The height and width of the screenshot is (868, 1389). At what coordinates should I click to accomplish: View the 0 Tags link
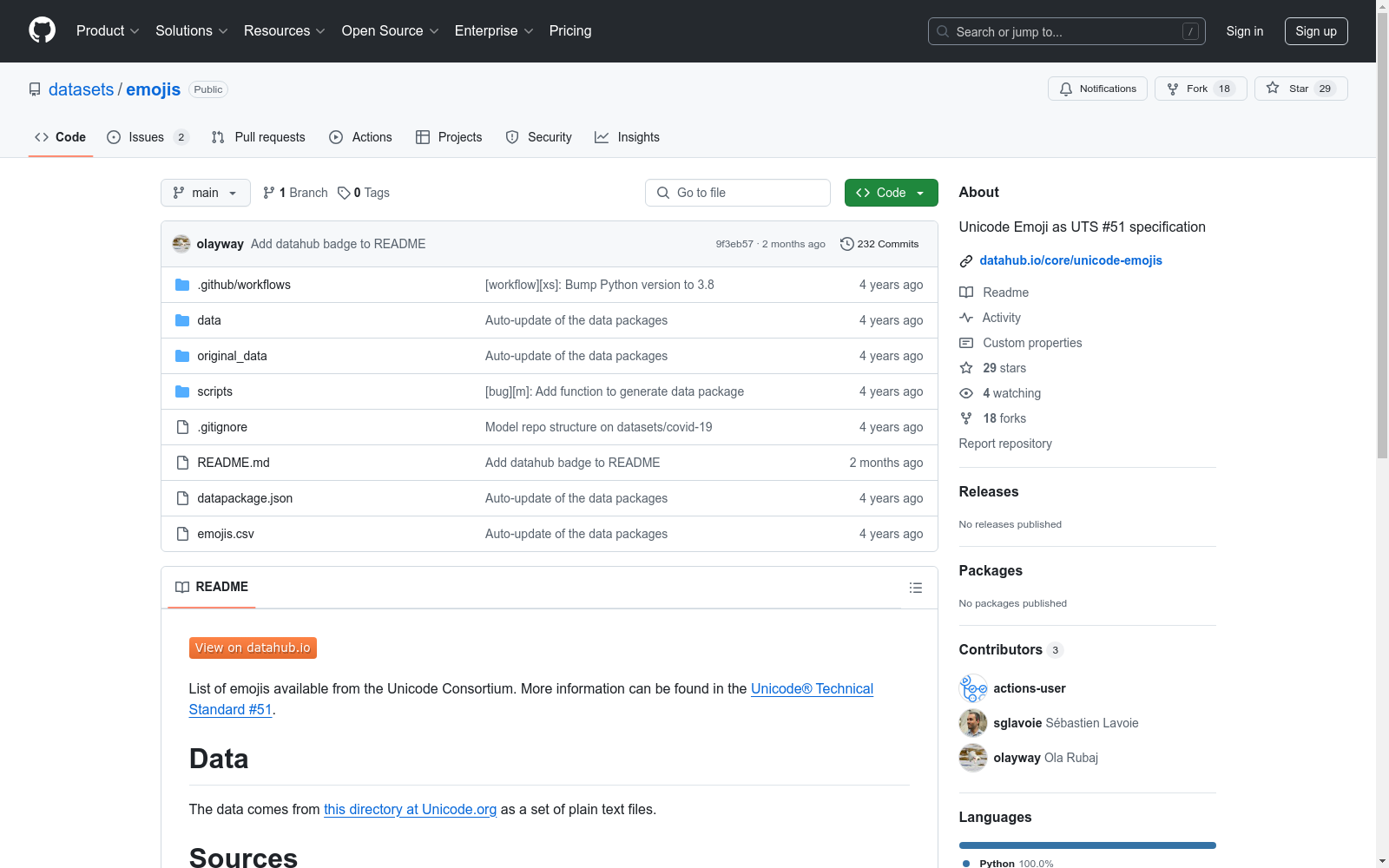[x=364, y=193]
